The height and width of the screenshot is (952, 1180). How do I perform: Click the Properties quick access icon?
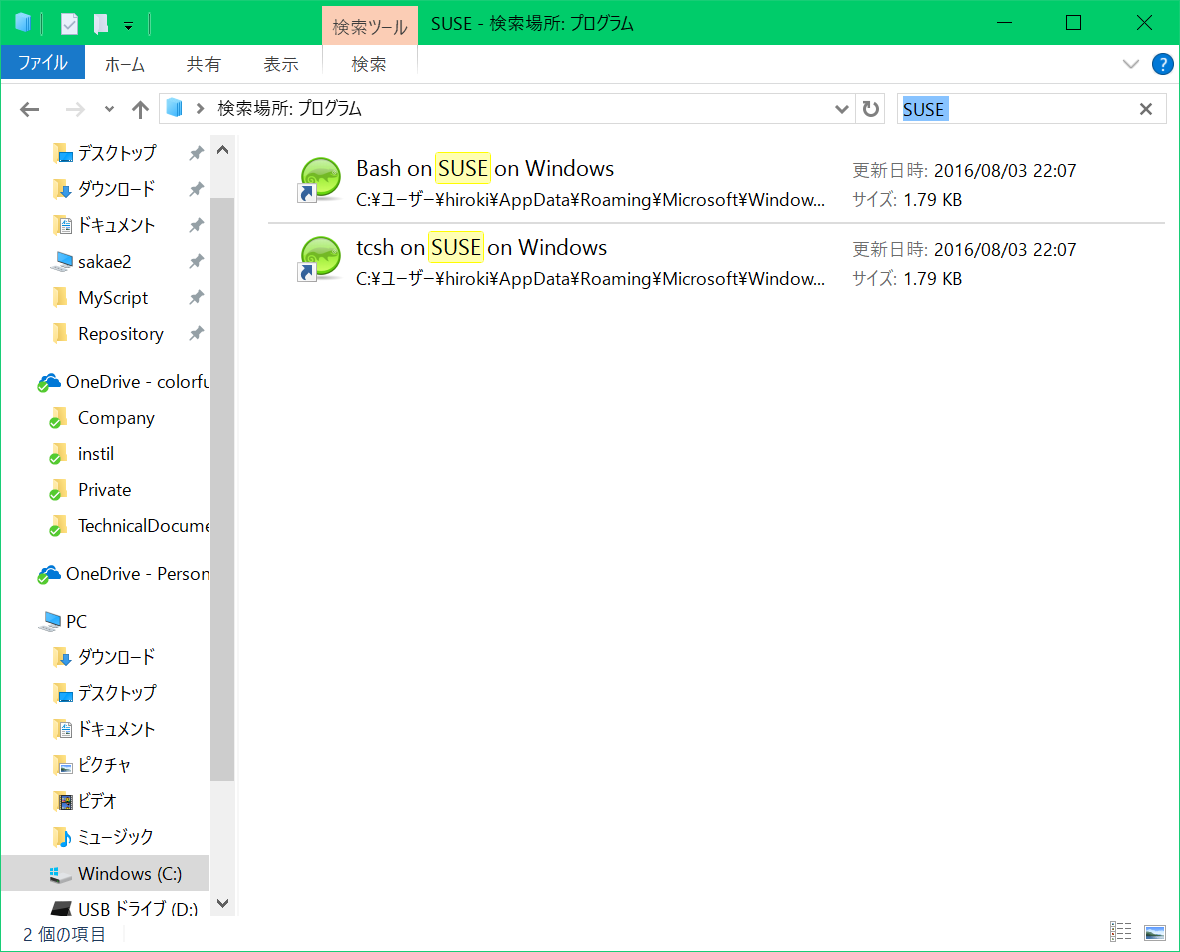69,24
